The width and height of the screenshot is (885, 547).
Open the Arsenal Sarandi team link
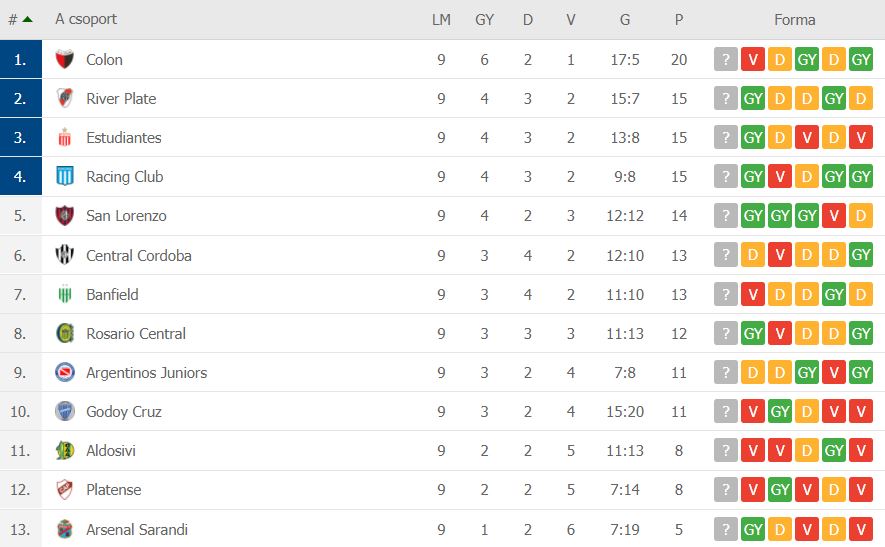[136, 530]
